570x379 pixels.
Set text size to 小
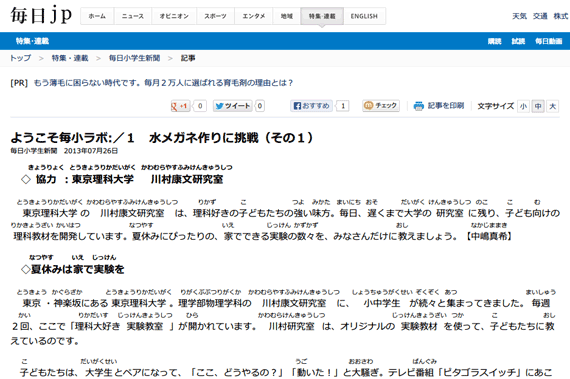click(x=523, y=106)
